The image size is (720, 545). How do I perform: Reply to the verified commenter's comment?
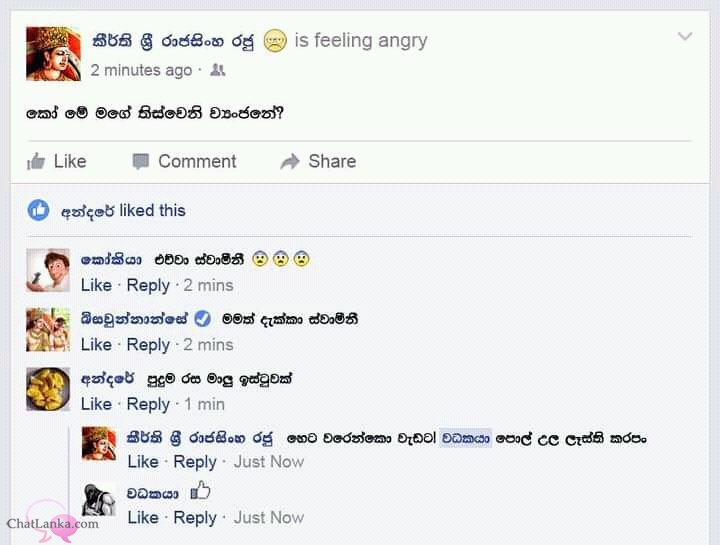click(148, 345)
